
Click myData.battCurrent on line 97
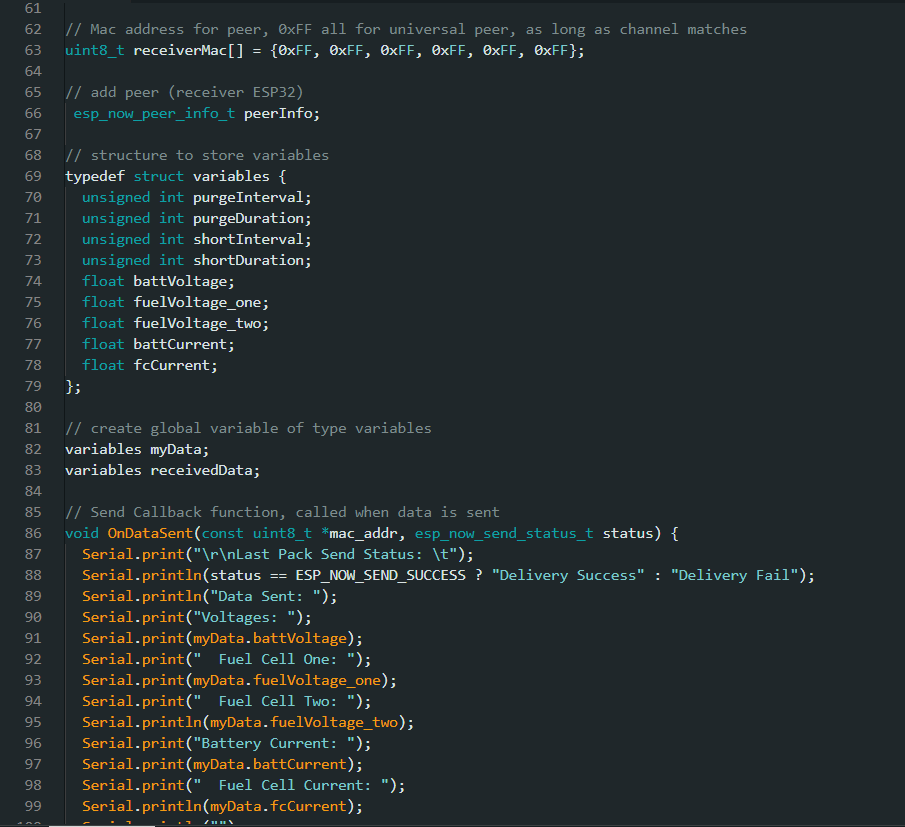(270, 764)
